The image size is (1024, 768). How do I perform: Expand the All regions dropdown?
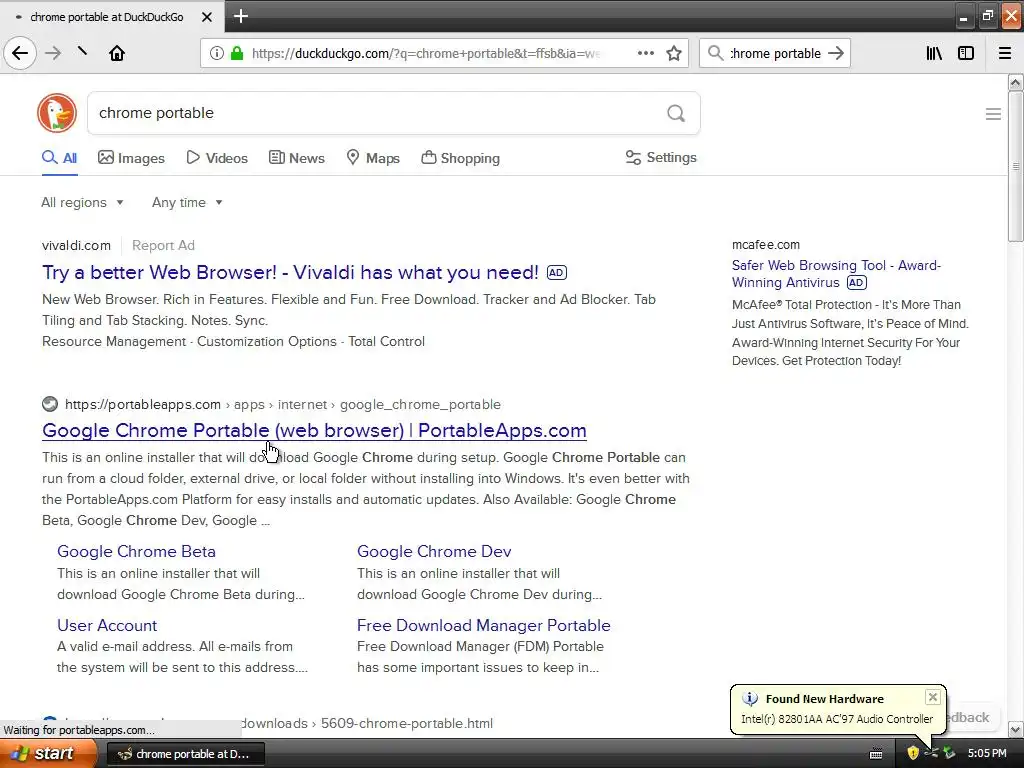[82, 202]
